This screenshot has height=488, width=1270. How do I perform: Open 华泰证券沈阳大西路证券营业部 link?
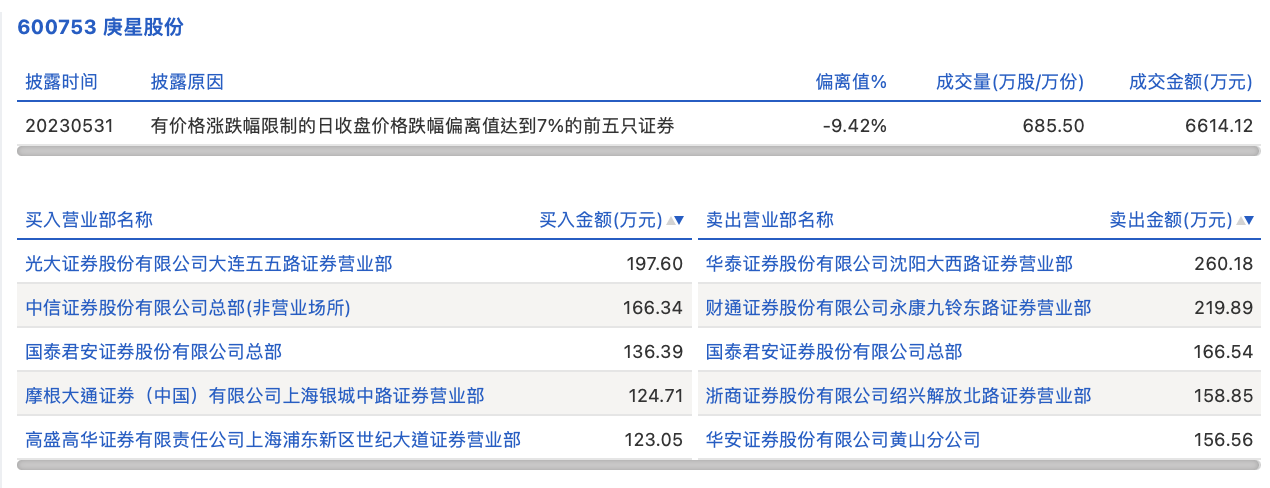pyautogui.click(x=889, y=264)
